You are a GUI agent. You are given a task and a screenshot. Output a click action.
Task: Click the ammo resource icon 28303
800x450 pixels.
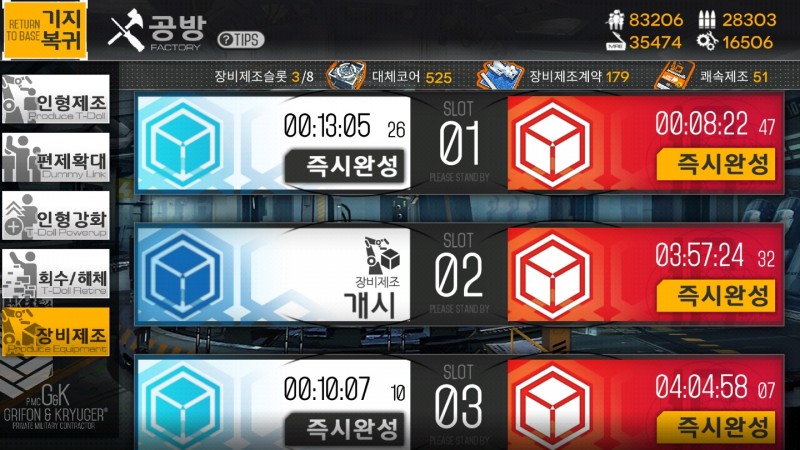pos(707,20)
